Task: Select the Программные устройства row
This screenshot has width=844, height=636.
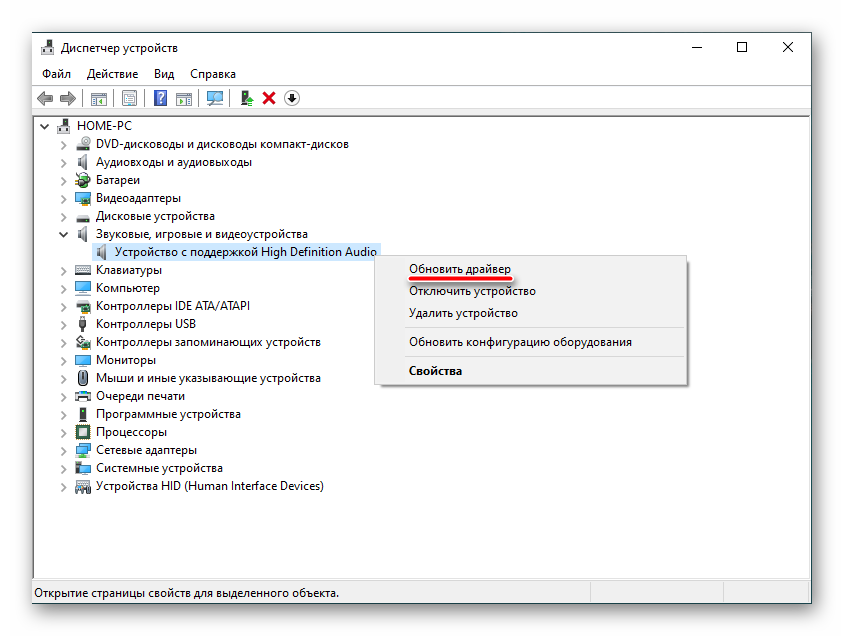Action: click(168, 414)
